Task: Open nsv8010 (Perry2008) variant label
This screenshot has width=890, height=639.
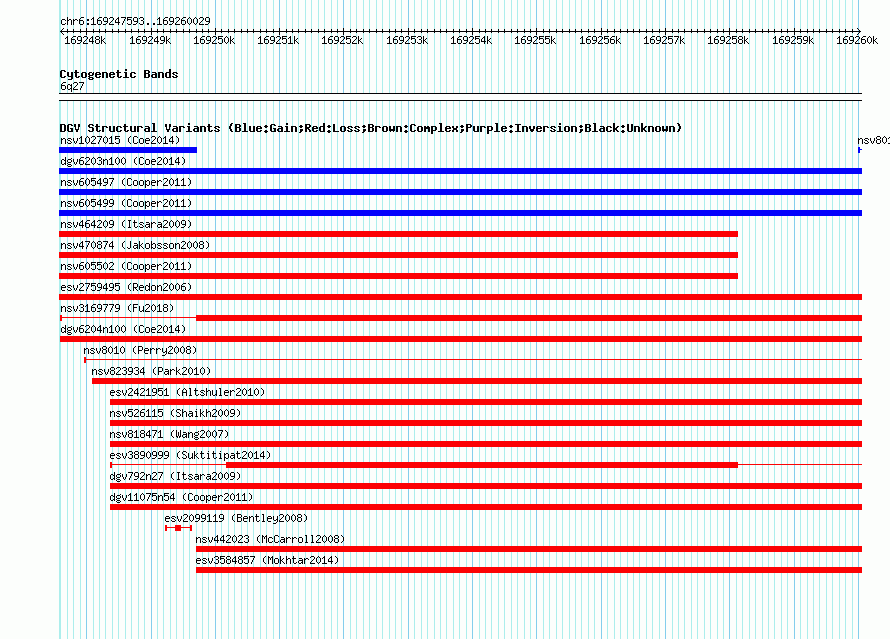Action: click(x=140, y=350)
